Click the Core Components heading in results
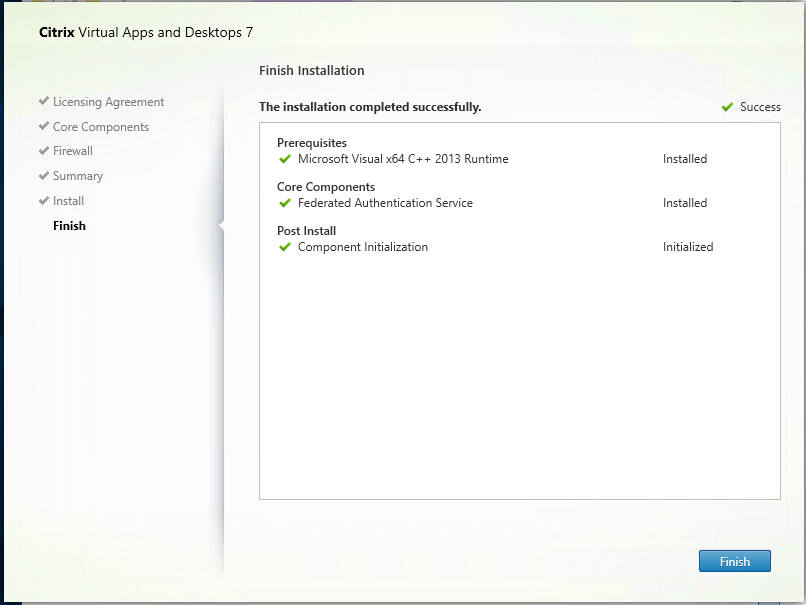Image resolution: width=806 pixels, height=605 pixels. click(326, 187)
